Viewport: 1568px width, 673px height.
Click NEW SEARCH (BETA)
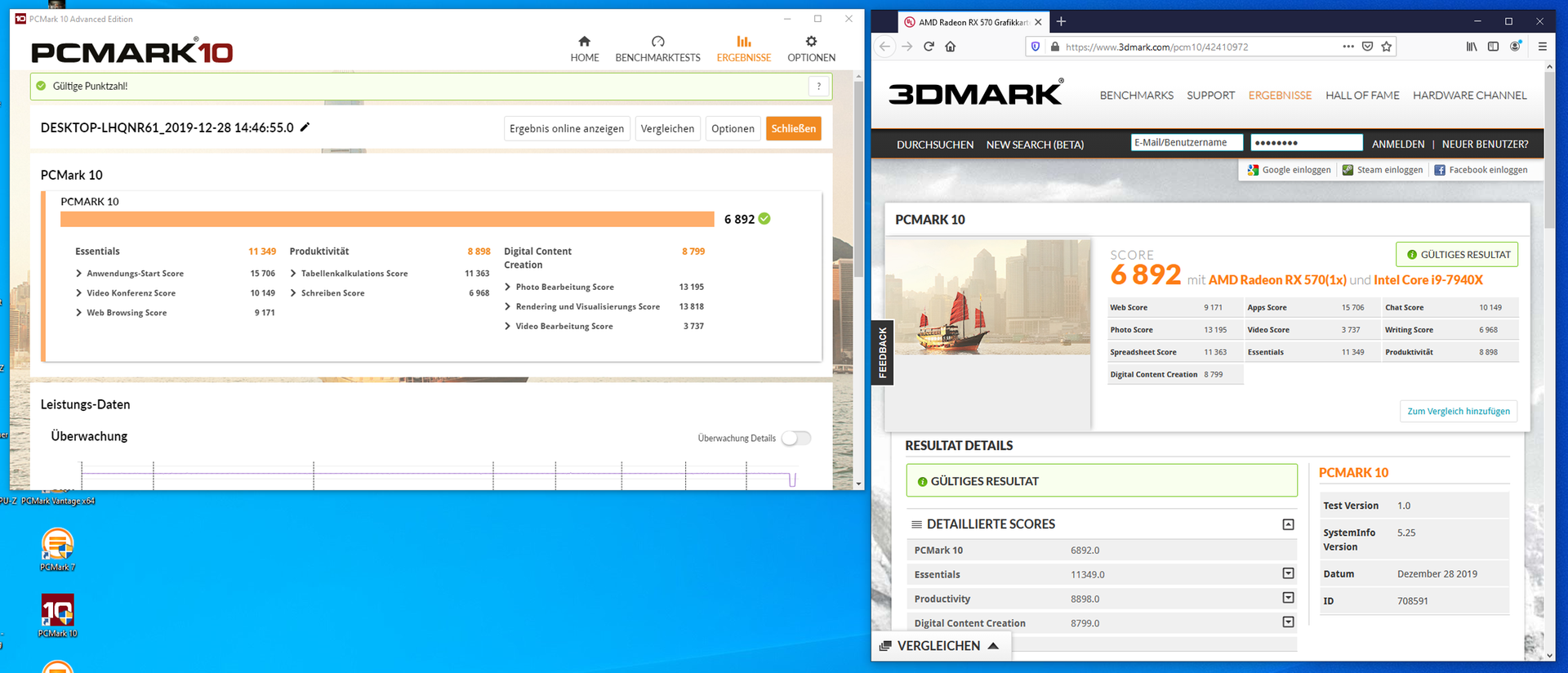(1035, 145)
